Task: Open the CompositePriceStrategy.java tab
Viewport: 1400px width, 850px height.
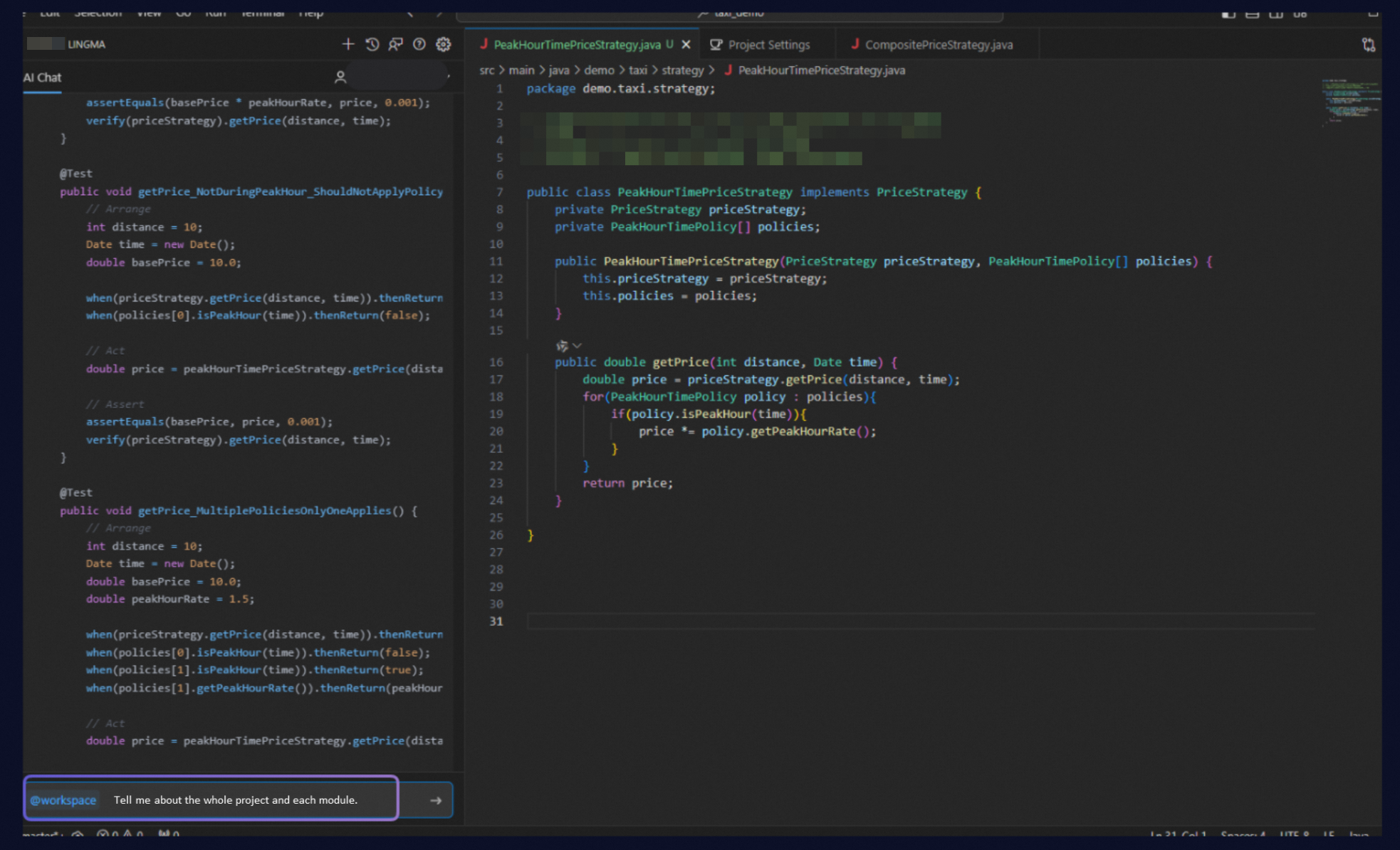Action: 938,45
